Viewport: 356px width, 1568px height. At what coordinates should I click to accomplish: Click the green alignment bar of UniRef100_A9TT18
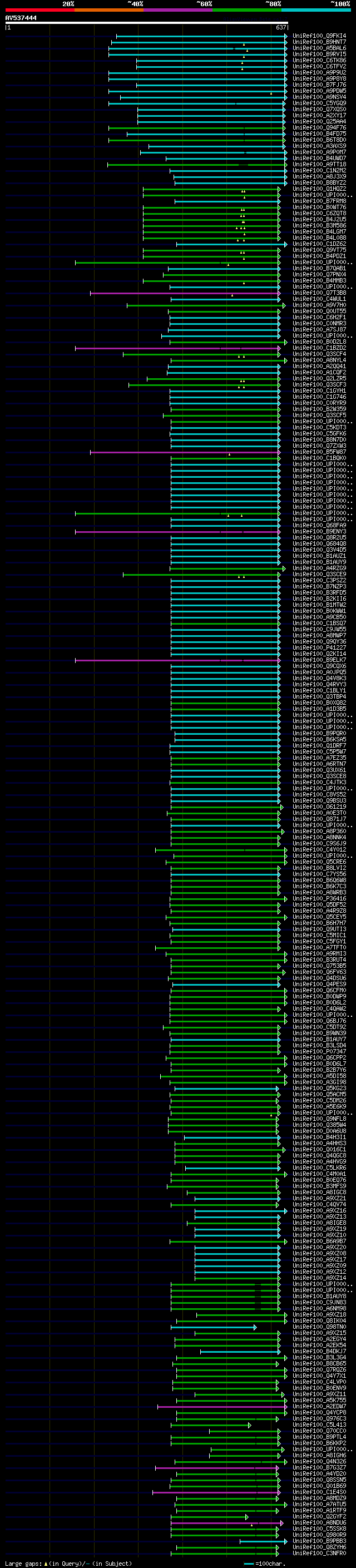(x=197, y=164)
